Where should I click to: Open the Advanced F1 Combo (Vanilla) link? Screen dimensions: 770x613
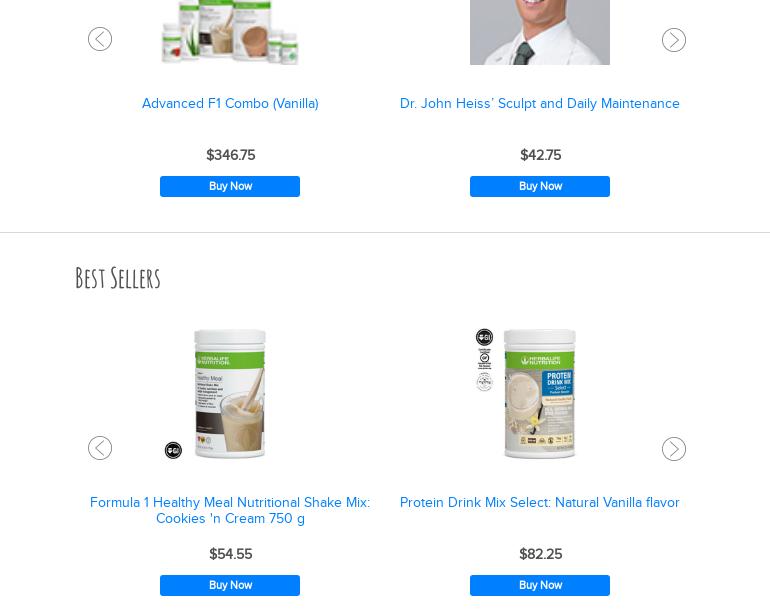pyautogui.click(x=230, y=104)
